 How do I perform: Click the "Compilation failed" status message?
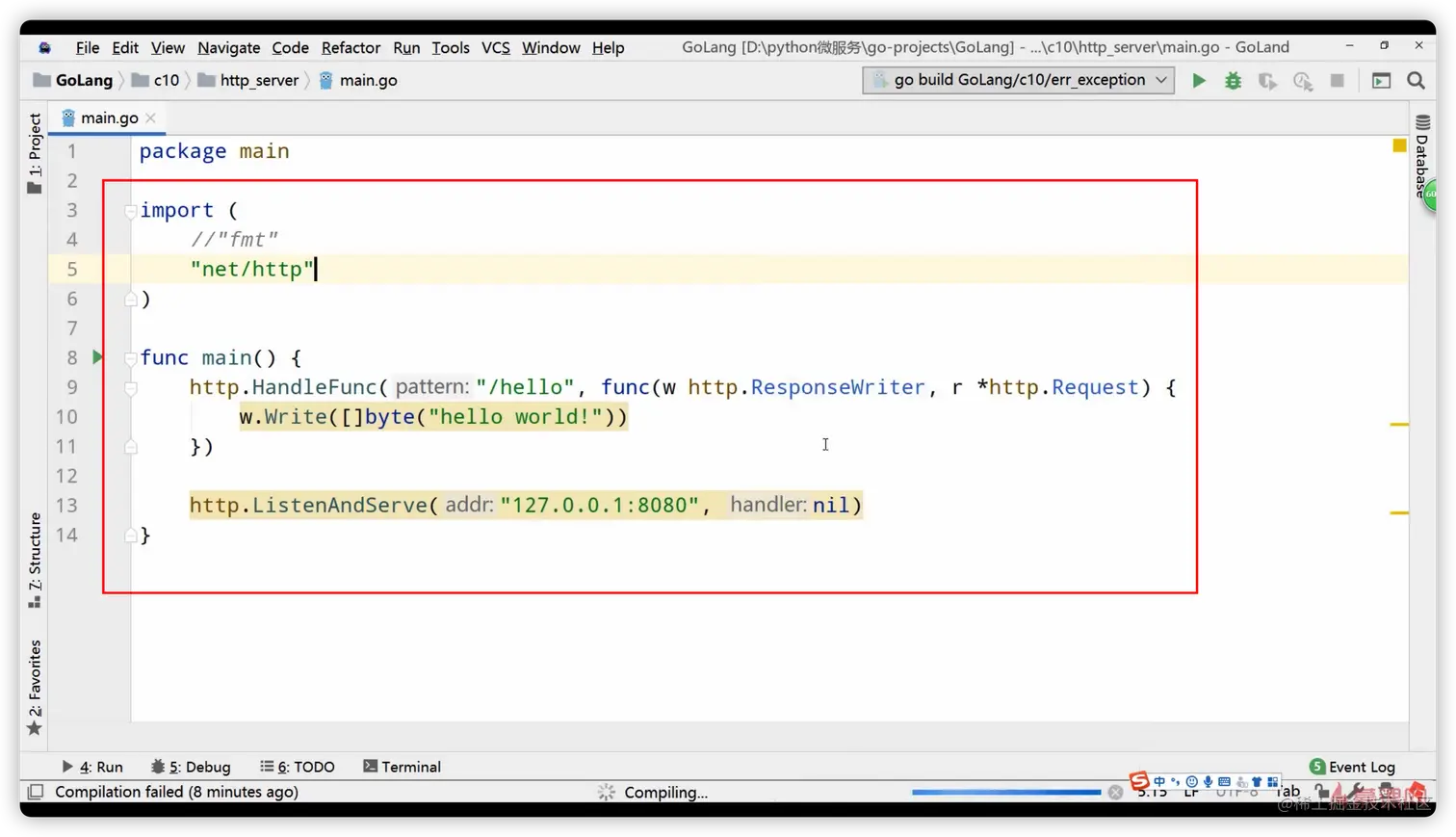[x=176, y=792]
